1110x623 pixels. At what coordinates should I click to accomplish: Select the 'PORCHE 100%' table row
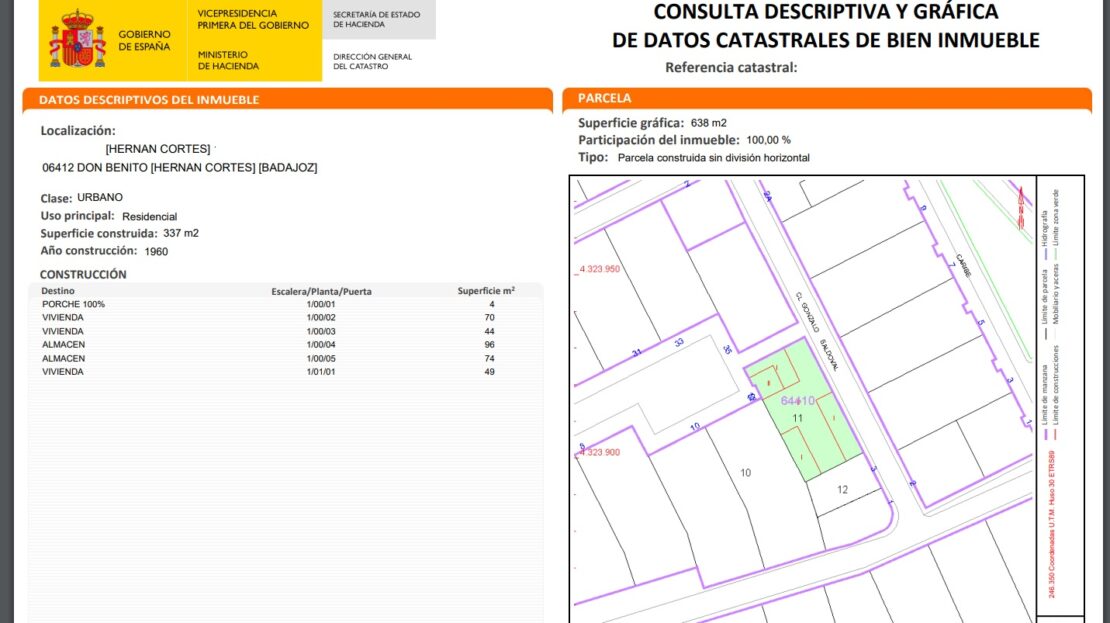tap(285, 304)
